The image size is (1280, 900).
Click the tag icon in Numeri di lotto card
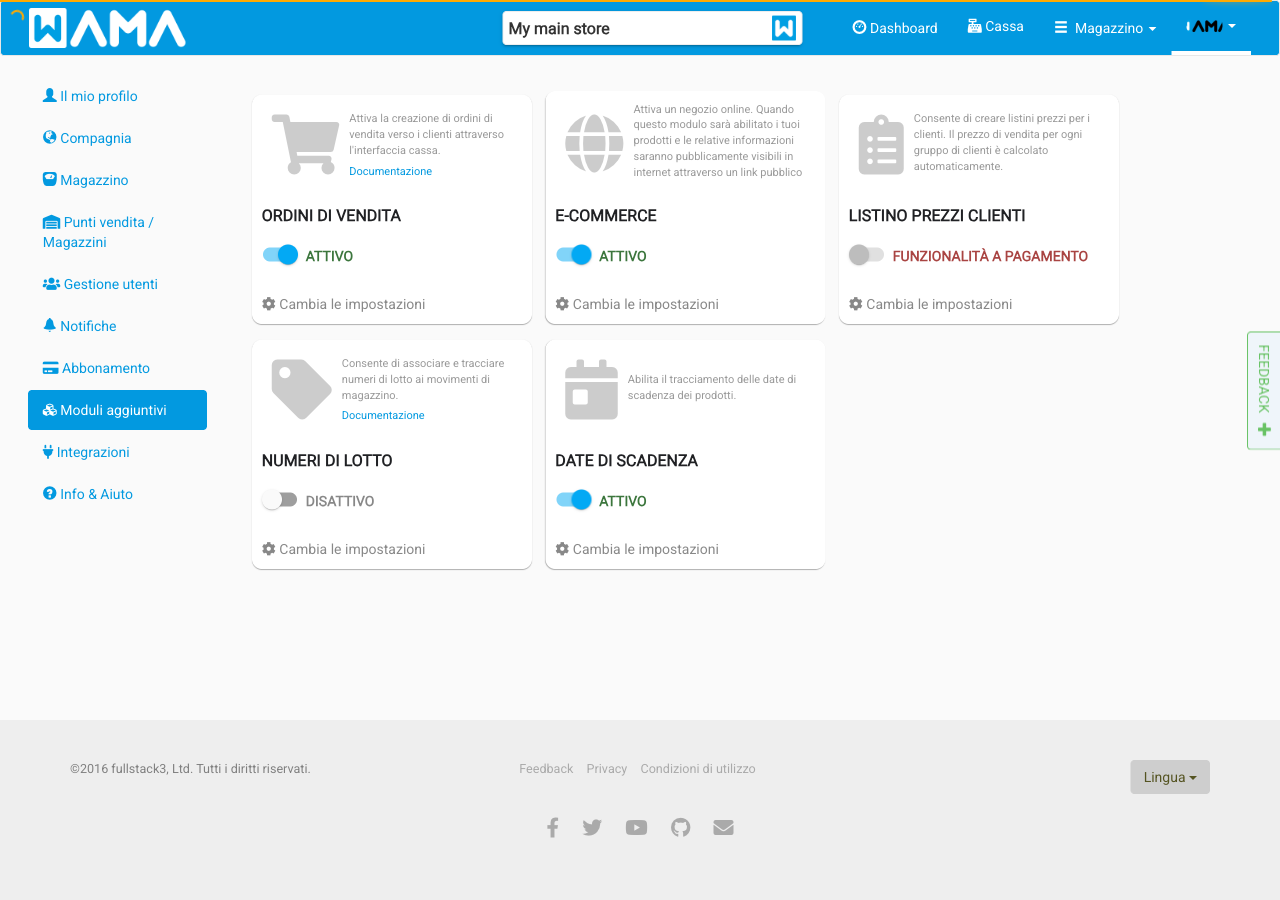click(x=301, y=389)
